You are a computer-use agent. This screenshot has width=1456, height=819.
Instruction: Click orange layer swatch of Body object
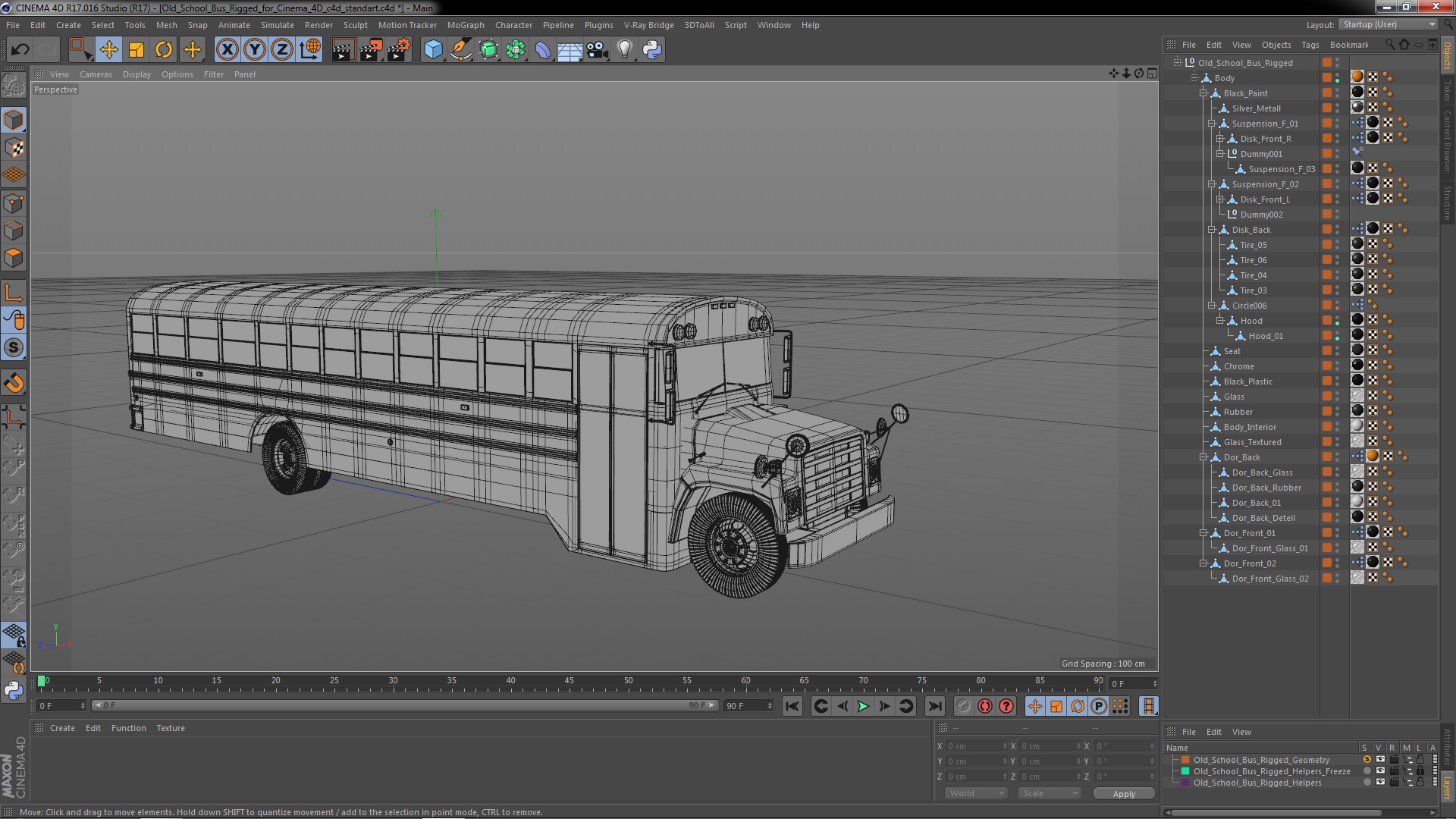pyautogui.click(x=1327, y=78)
